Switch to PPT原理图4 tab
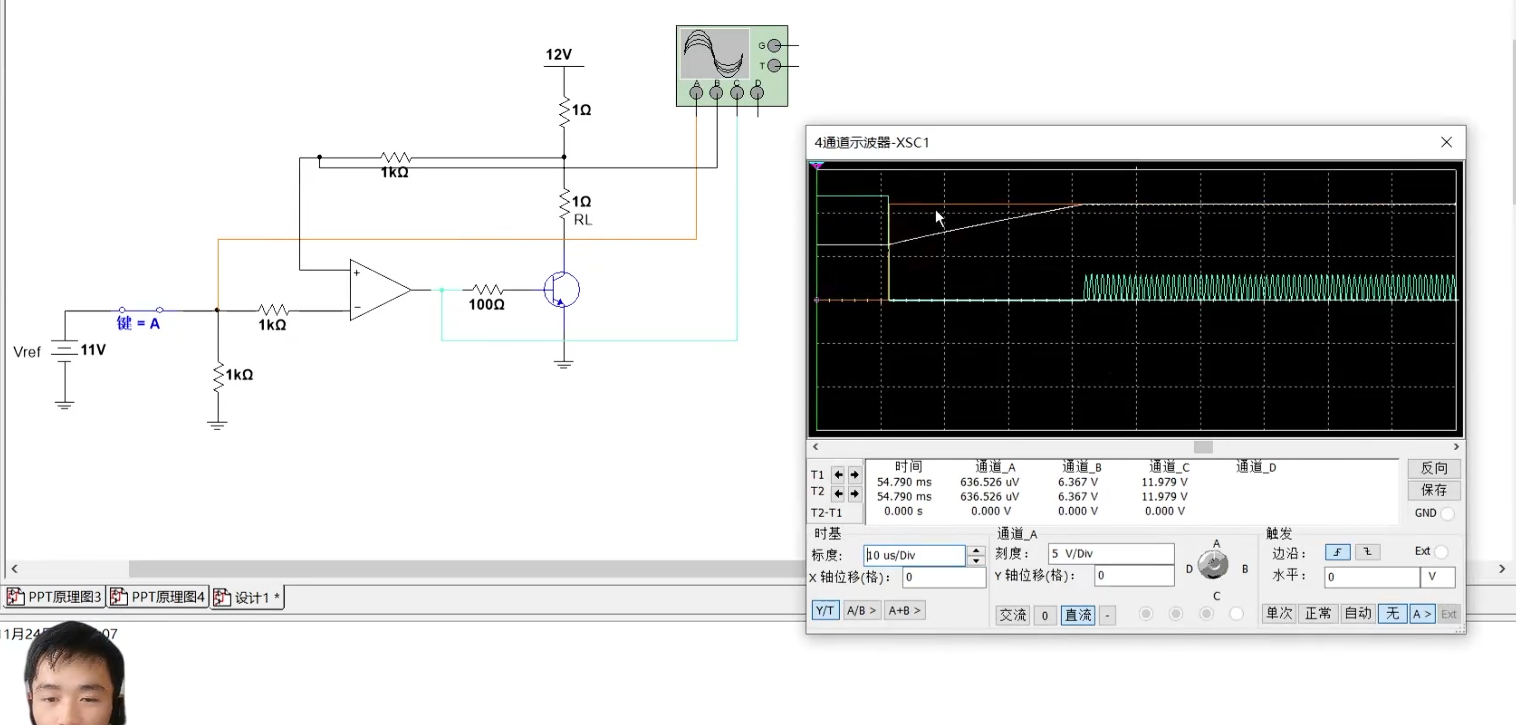 point(158,597)
